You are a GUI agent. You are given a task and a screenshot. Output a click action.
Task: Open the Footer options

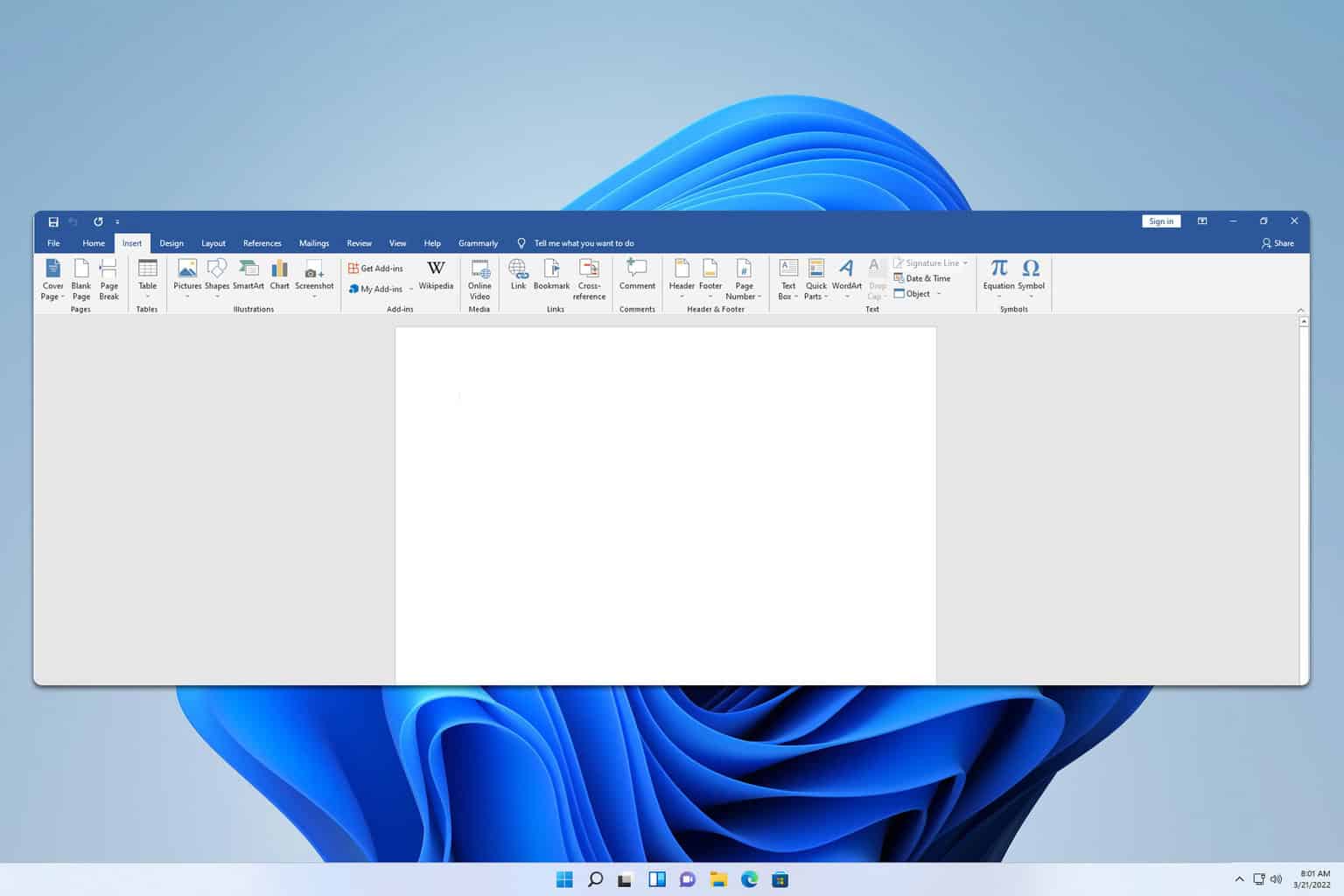click(x=710, y=279)
